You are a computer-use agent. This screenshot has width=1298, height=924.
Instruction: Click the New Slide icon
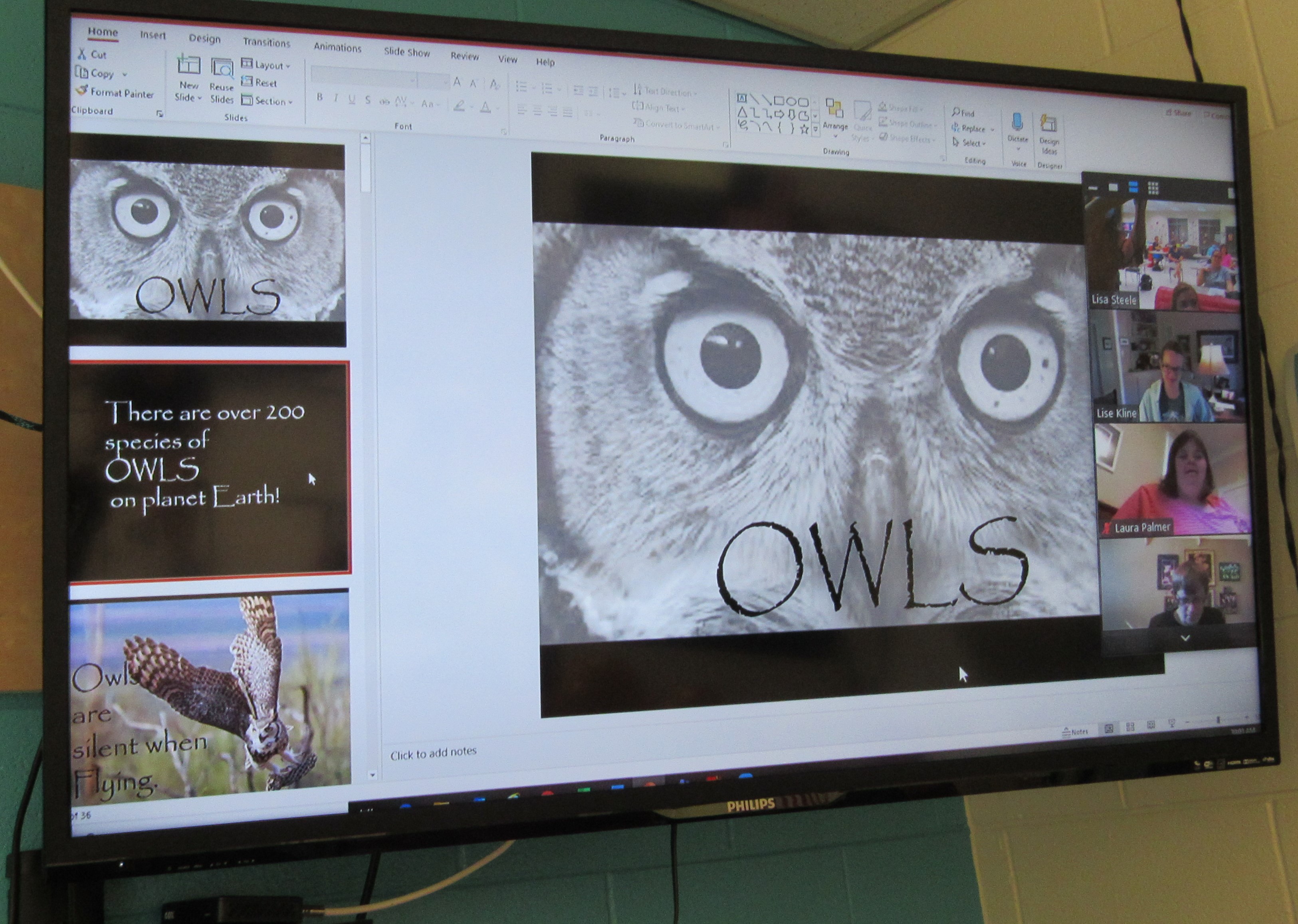click(x=189, y=65)
